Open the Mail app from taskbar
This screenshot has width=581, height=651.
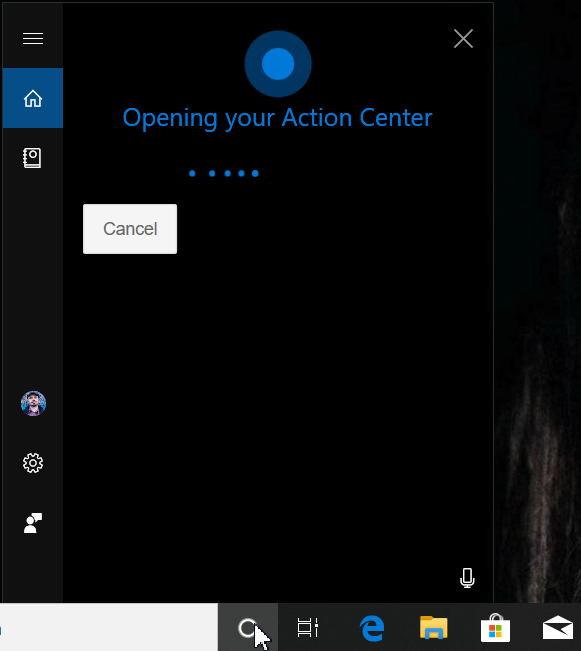click(x=558, y=627)
